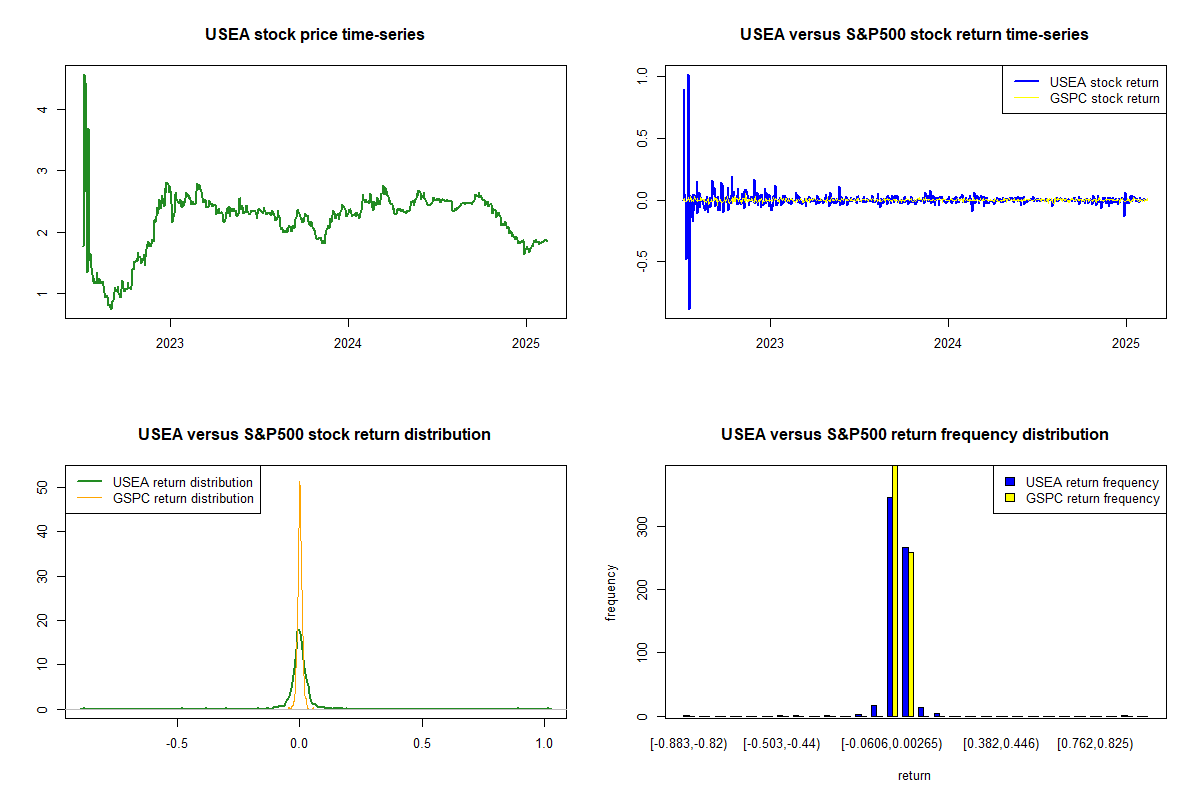Click the 'return' x-axis label of the histogram

(914, 775)
